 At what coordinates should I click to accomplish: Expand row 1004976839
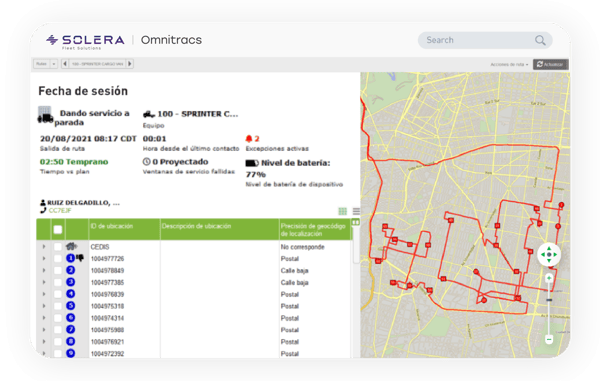click(x=44, y=294)
